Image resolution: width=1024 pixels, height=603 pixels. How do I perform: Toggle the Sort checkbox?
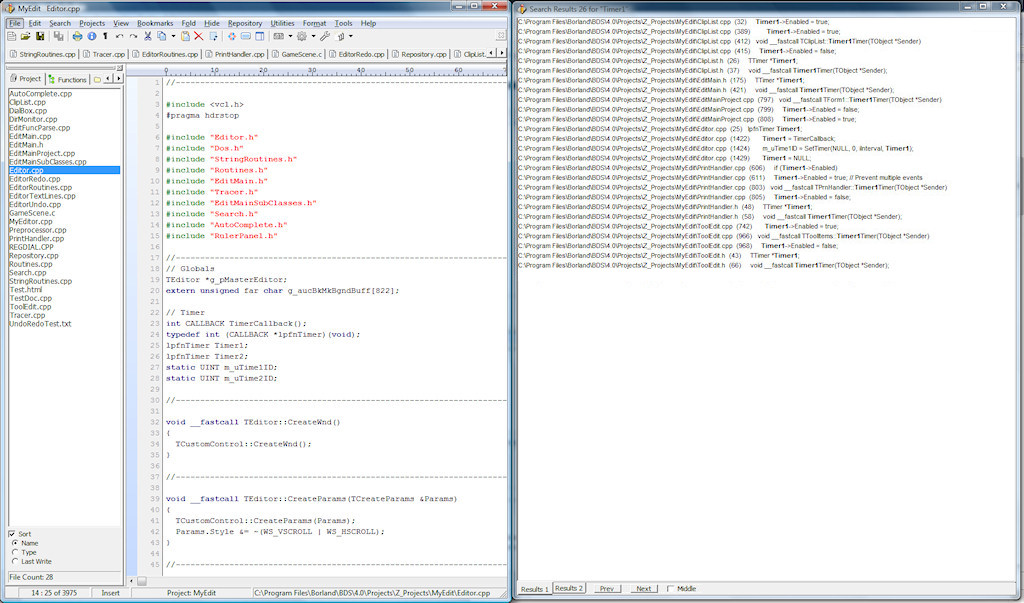[12, 534]
